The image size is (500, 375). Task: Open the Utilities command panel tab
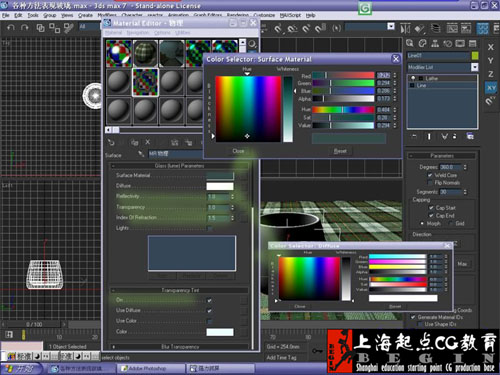[473, 43]
